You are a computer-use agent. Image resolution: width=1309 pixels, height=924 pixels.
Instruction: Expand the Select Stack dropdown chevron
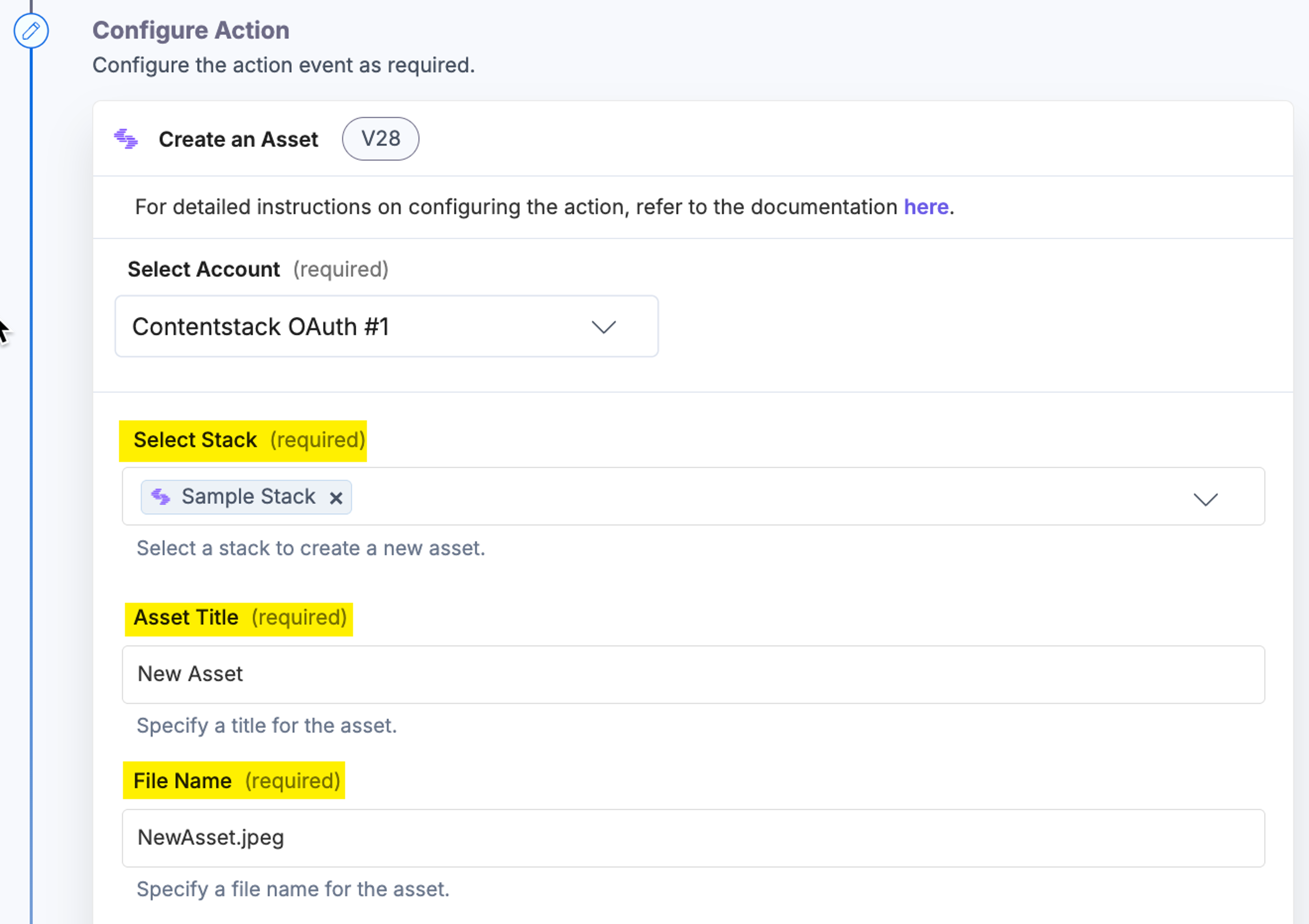1205,499
